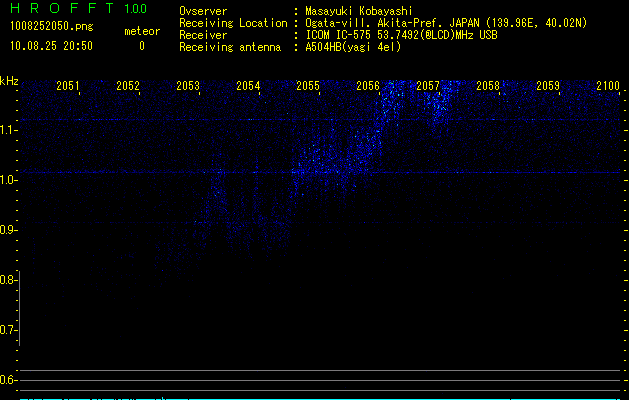Screen dimensions: 629x400
Task: Click the 1.1 frequency axis label
Action: [x=7, y=130]
